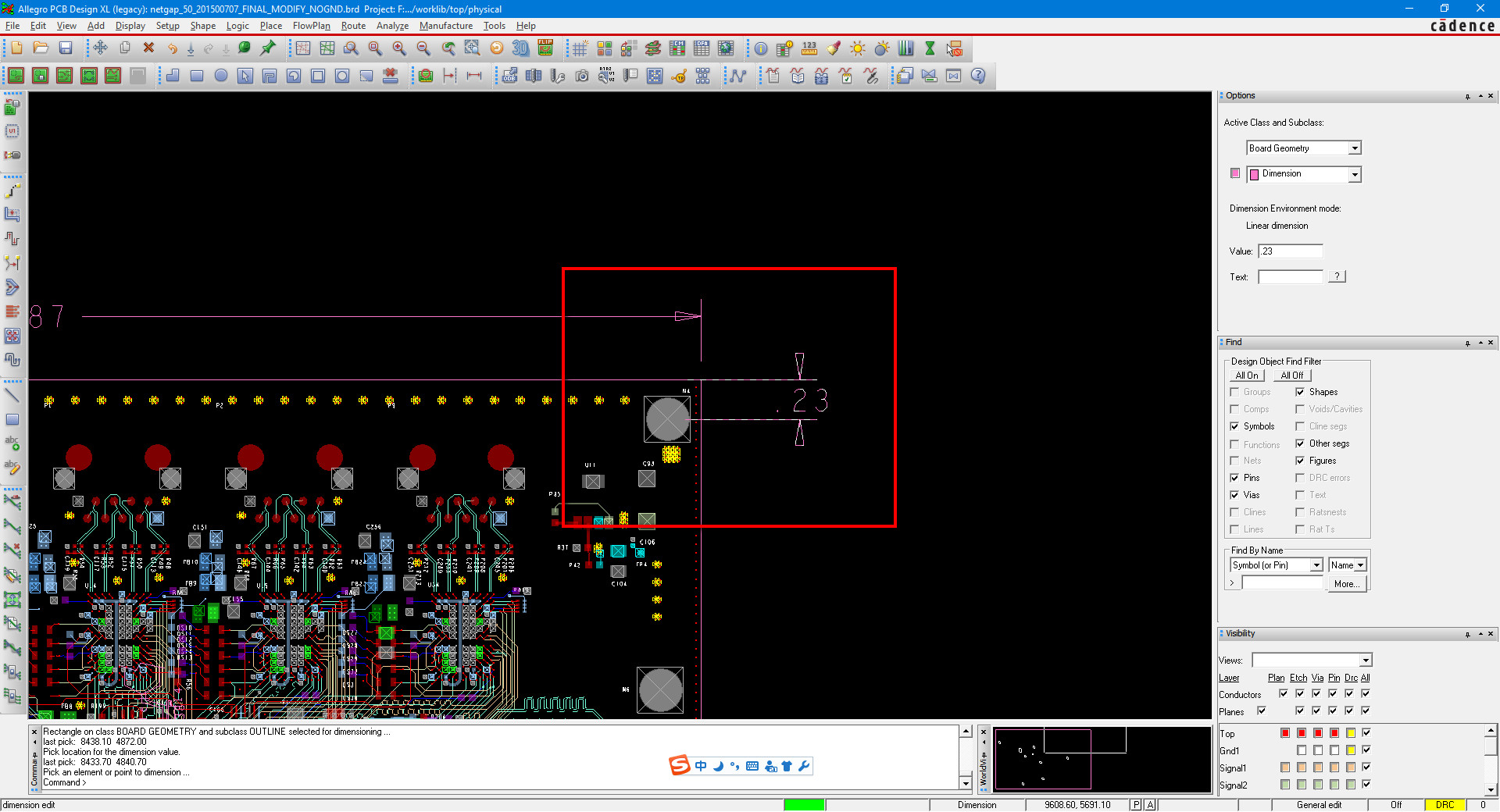Click the Highlight sun icon

(x=858, y=48)
